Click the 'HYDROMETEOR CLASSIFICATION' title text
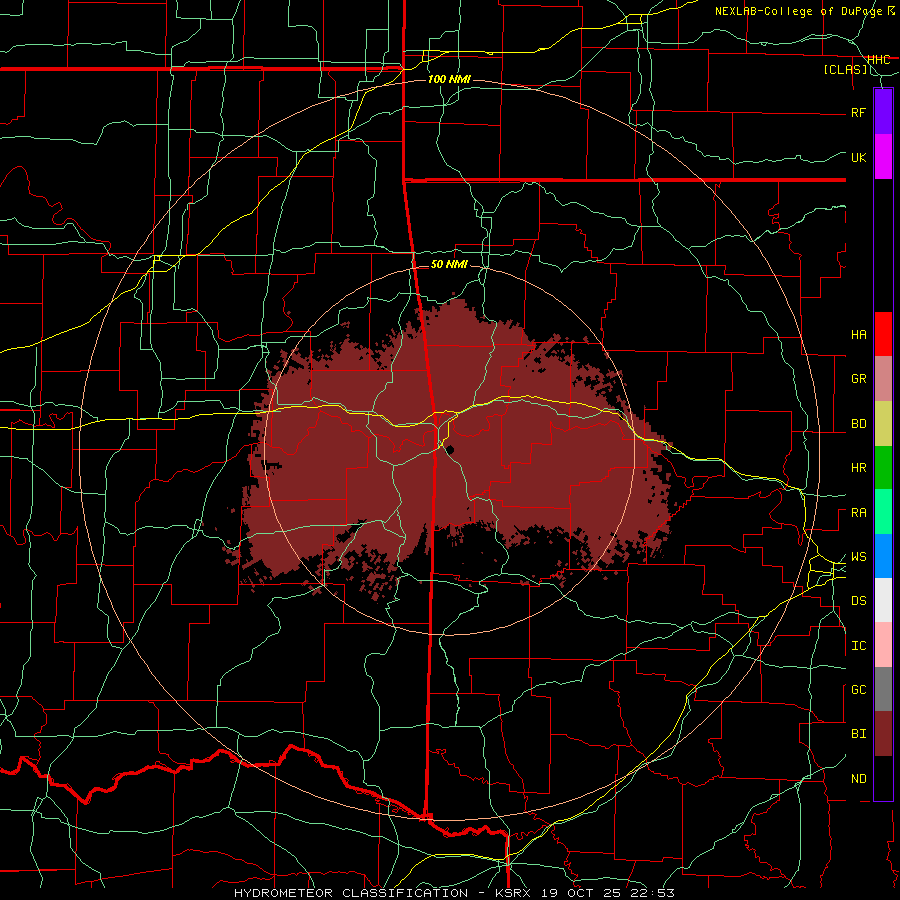 click(351, 893)
